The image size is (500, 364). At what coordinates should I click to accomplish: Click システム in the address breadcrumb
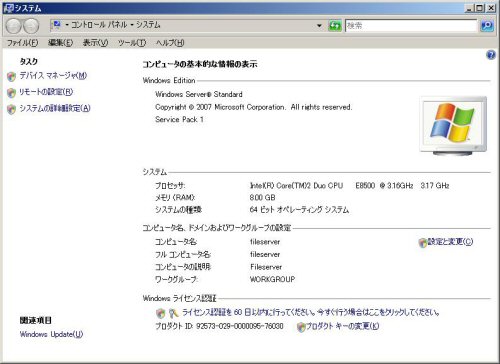coord(148,25)
